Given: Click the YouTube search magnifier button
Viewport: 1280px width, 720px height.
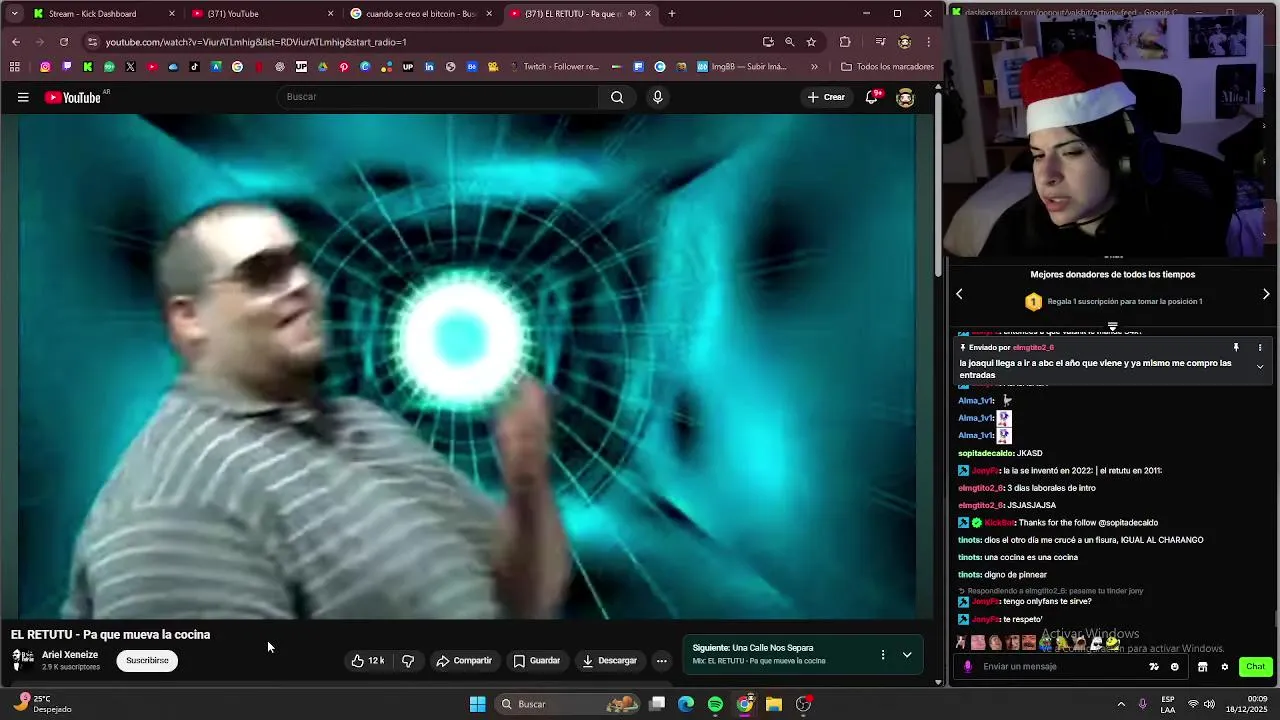Looking at the screenshot, I should (617, 97).
